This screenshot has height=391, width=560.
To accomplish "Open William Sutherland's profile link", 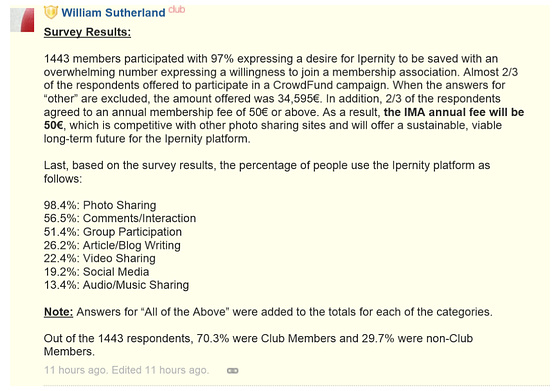I will coord(113,13).
